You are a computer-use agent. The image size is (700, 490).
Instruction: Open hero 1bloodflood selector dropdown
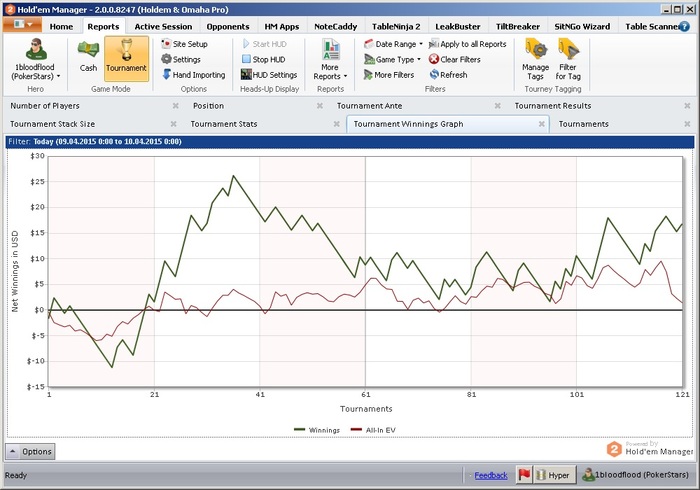(35, 72)
